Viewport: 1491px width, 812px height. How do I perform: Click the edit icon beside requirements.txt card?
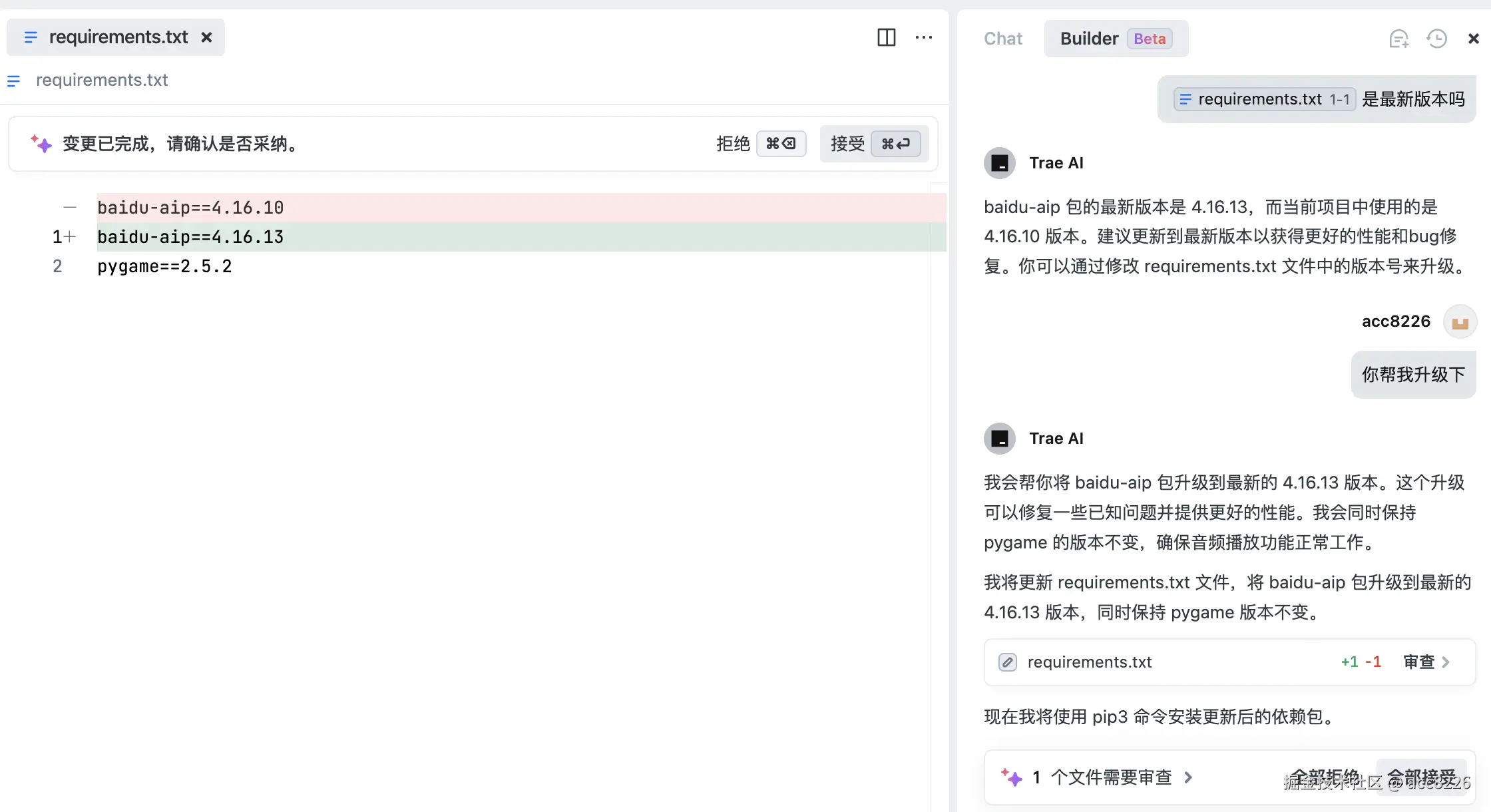(1007, 662)
